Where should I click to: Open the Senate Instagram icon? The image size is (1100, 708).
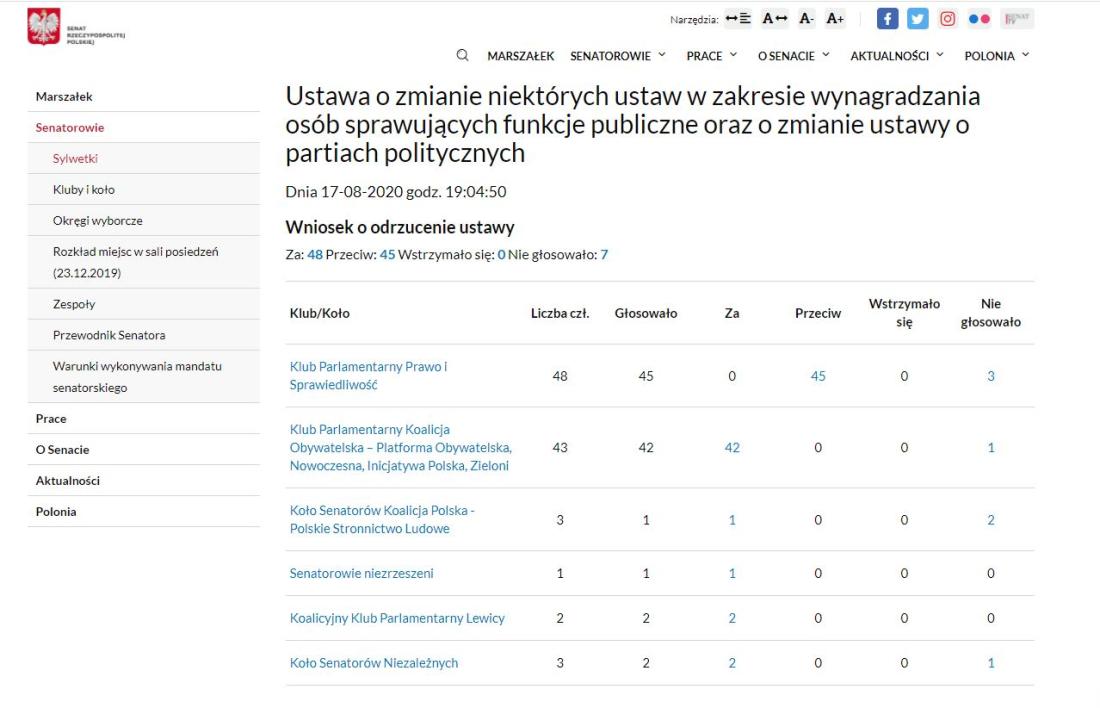pyautogui.click(x=948, y=19)
